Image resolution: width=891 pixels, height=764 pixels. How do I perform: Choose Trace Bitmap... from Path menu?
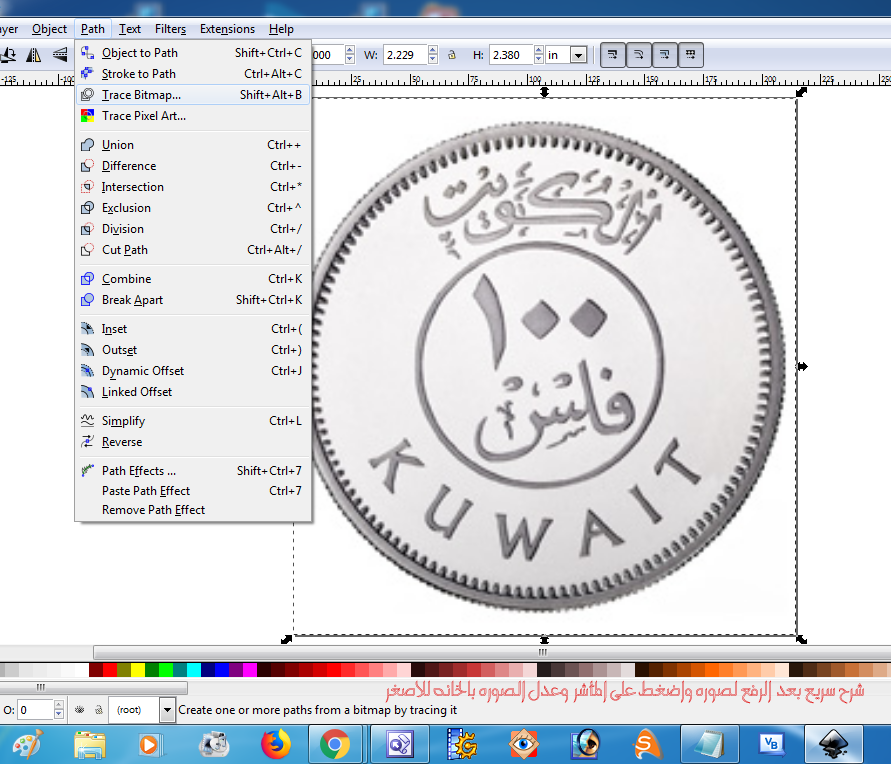click(x=193, y=95)
